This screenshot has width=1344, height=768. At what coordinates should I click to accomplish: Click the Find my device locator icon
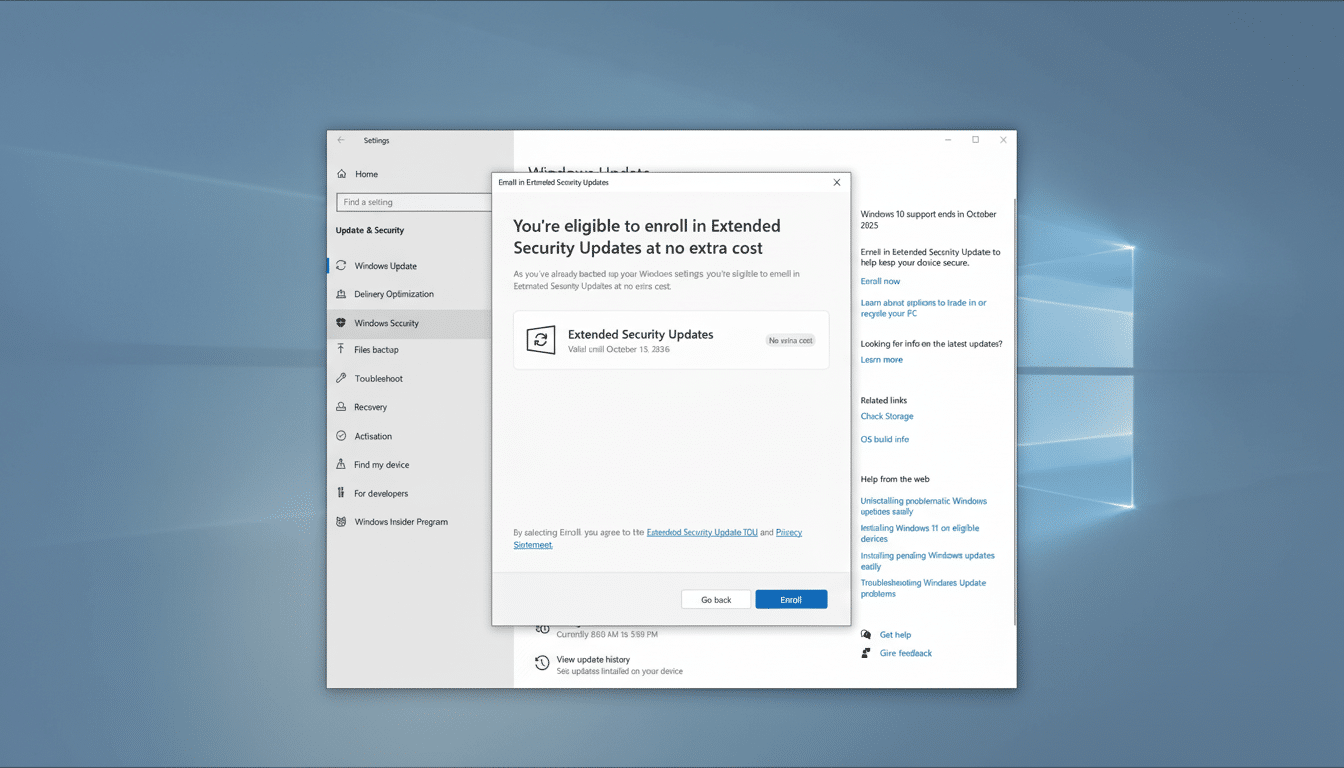342,464
